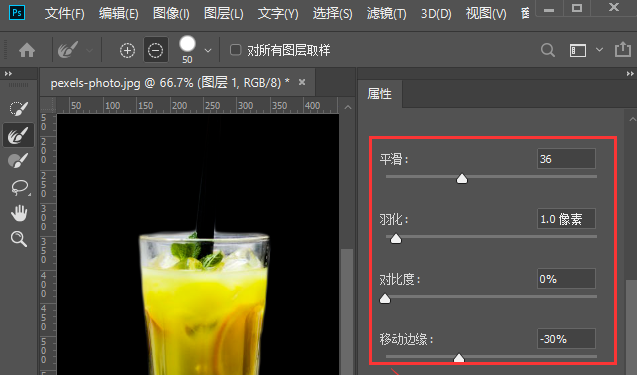Viewport: 637px width, 375px height.
Task: Open the 文字(Y) menu
Action: pyautogui.click(x=278, y=14)
